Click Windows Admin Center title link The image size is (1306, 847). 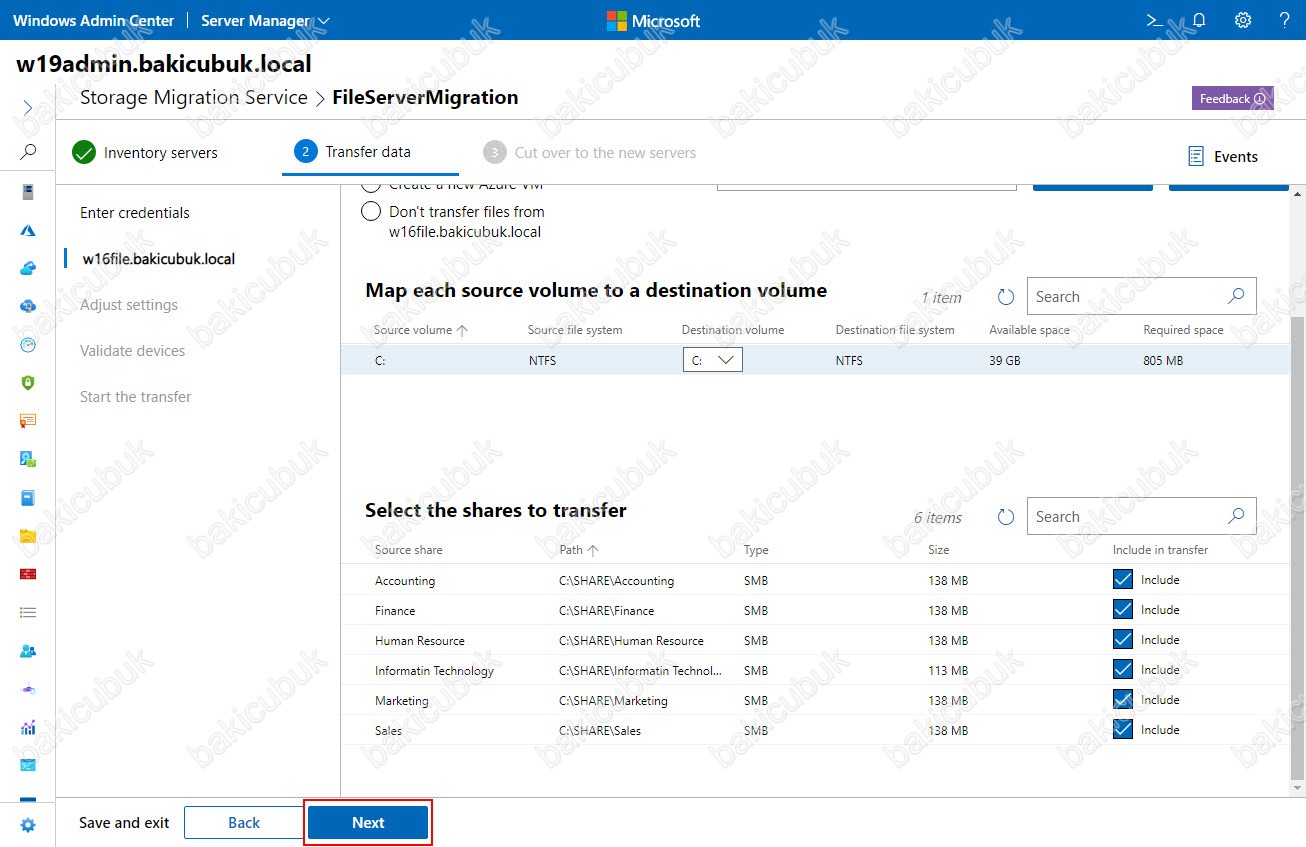93,20
